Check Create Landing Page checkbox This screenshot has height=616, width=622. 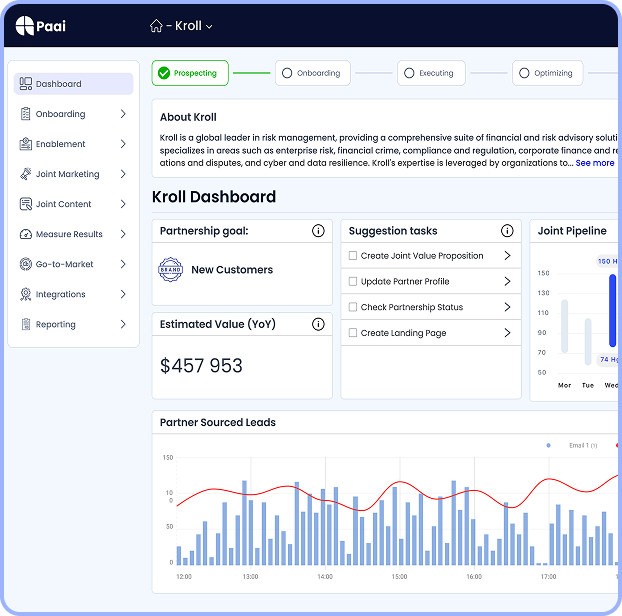point(353,333)
